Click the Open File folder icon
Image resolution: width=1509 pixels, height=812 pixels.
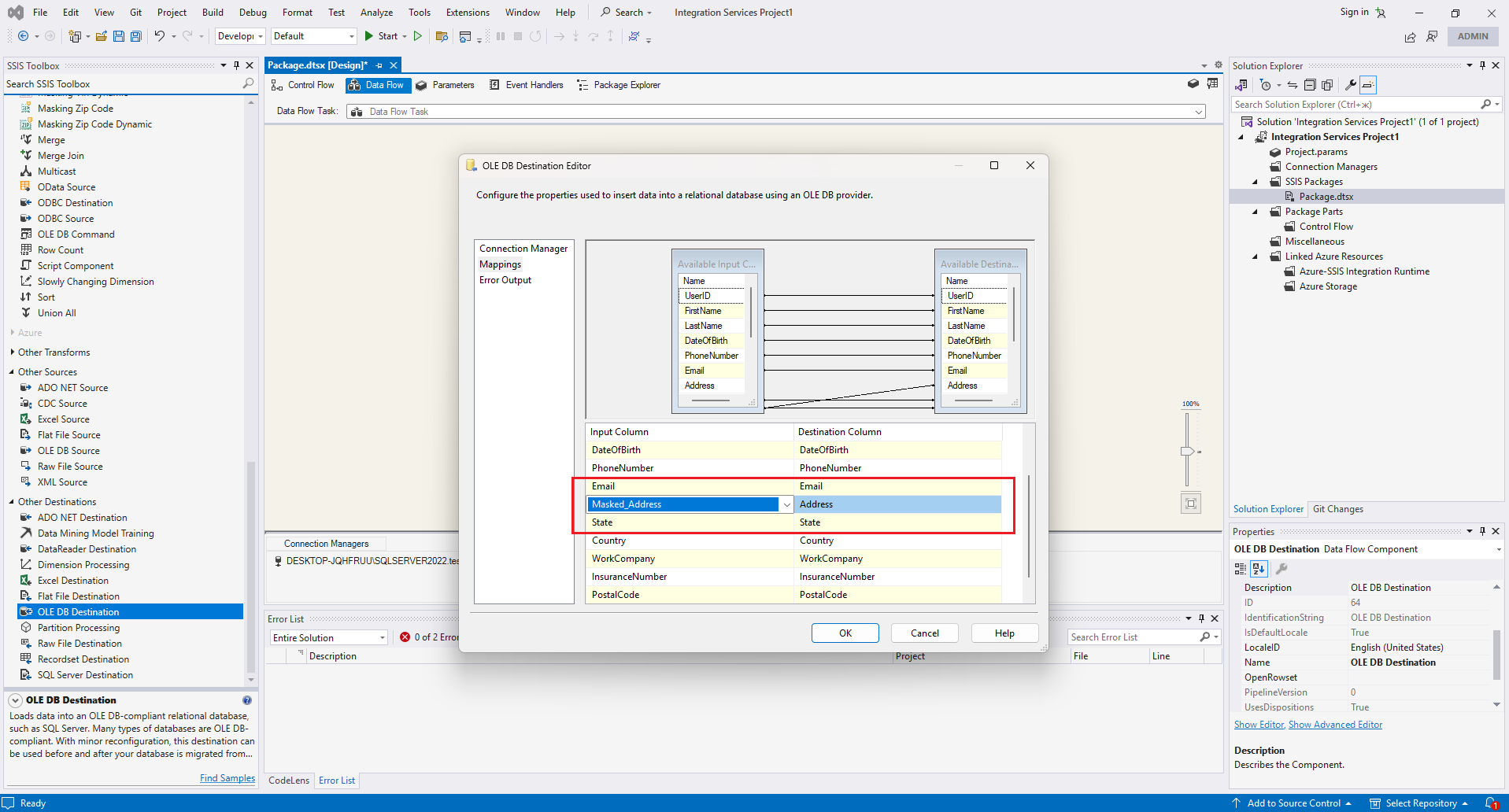102,36
